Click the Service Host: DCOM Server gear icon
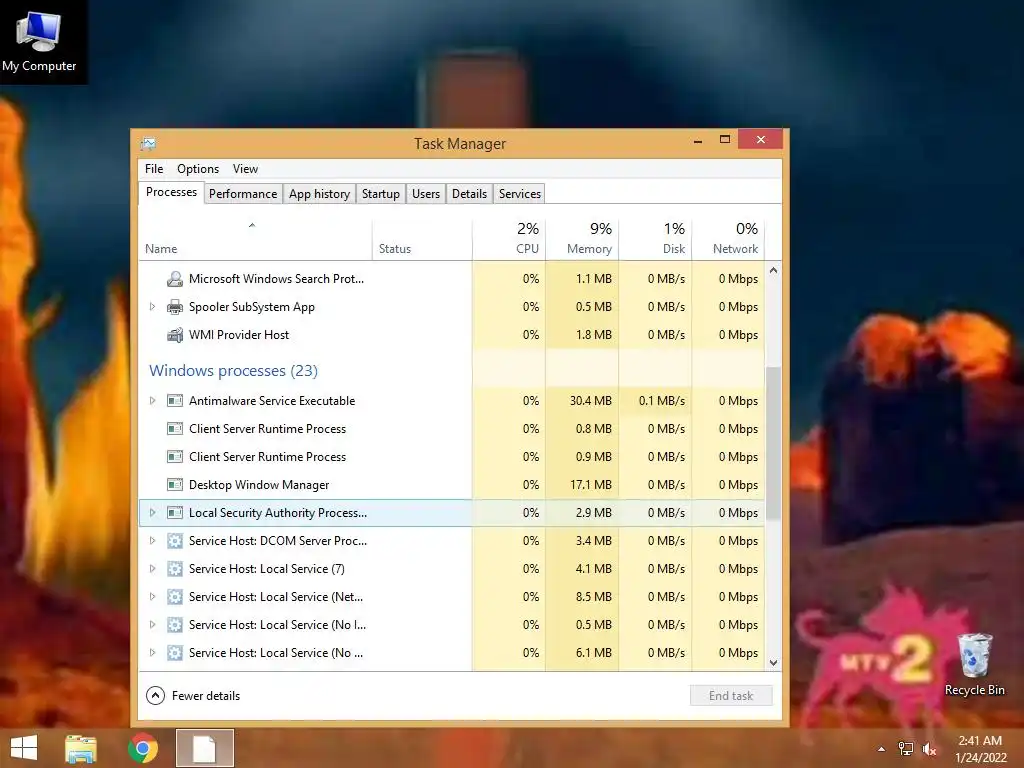The width and height of the screenshot is (1024, 768). [x=174, y=541]
